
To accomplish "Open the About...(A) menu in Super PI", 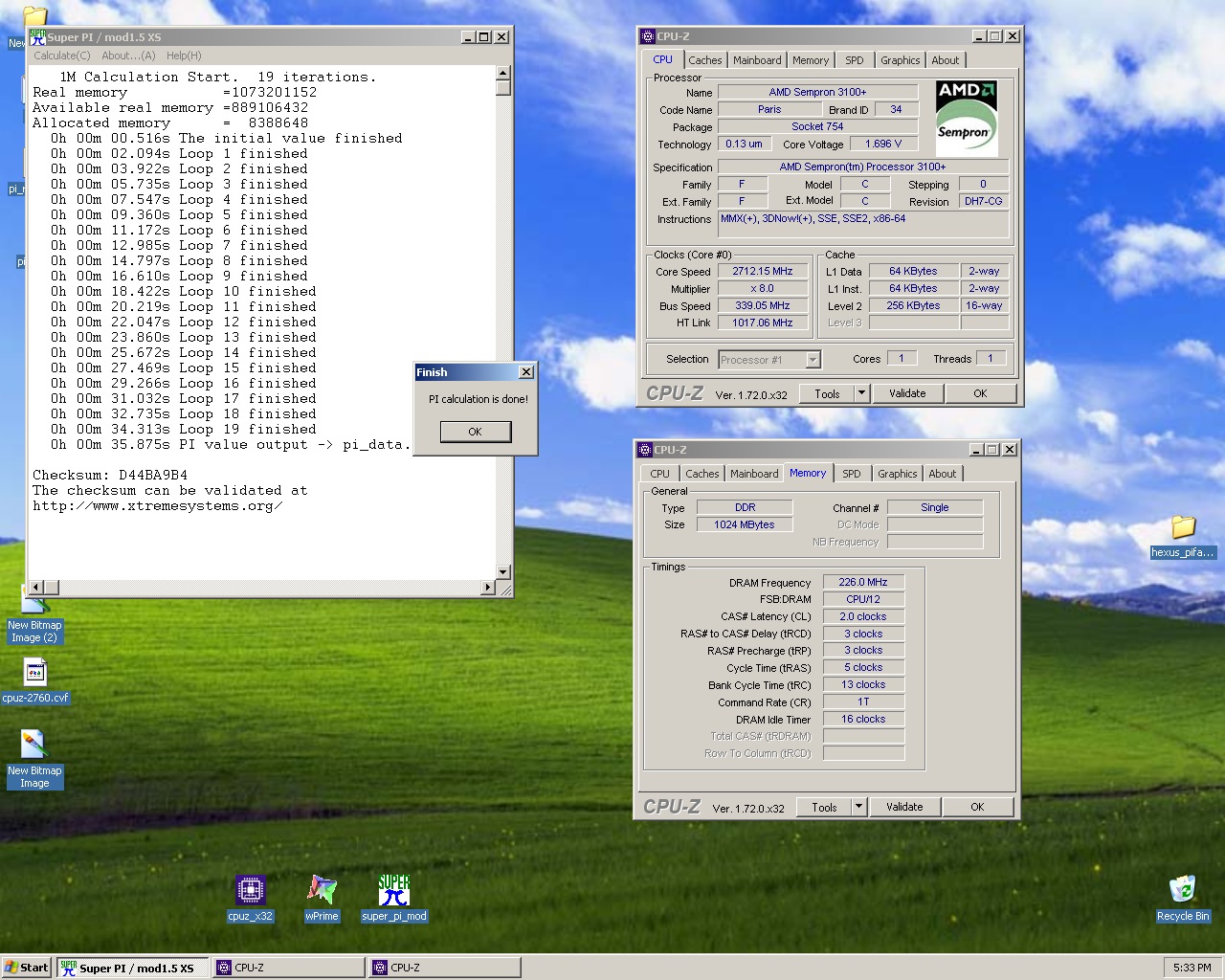I will [128, 56].
